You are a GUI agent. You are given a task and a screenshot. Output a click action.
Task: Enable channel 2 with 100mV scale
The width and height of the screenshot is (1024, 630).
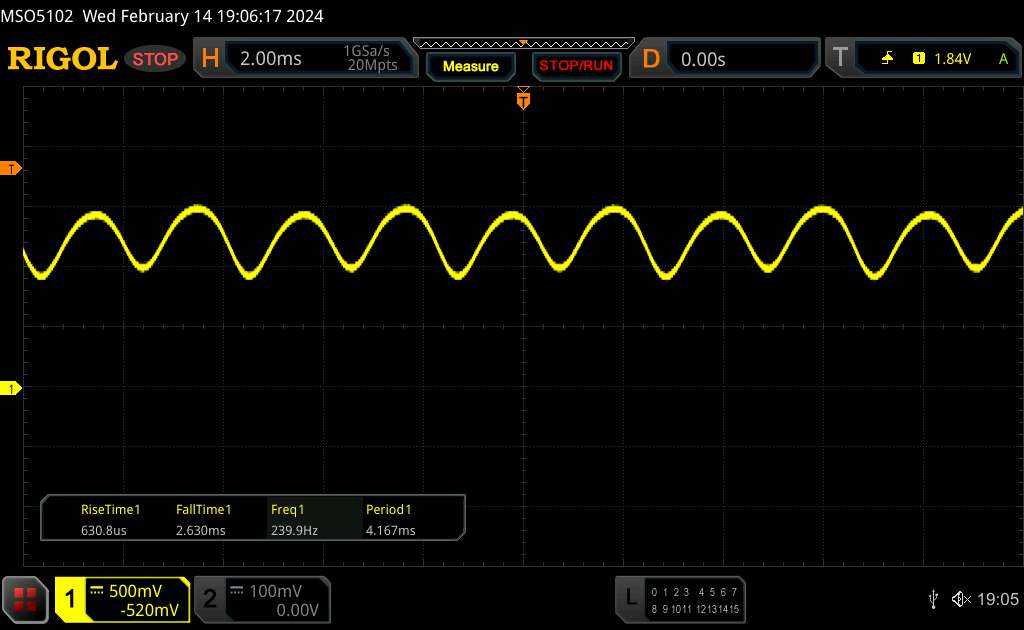261,599
